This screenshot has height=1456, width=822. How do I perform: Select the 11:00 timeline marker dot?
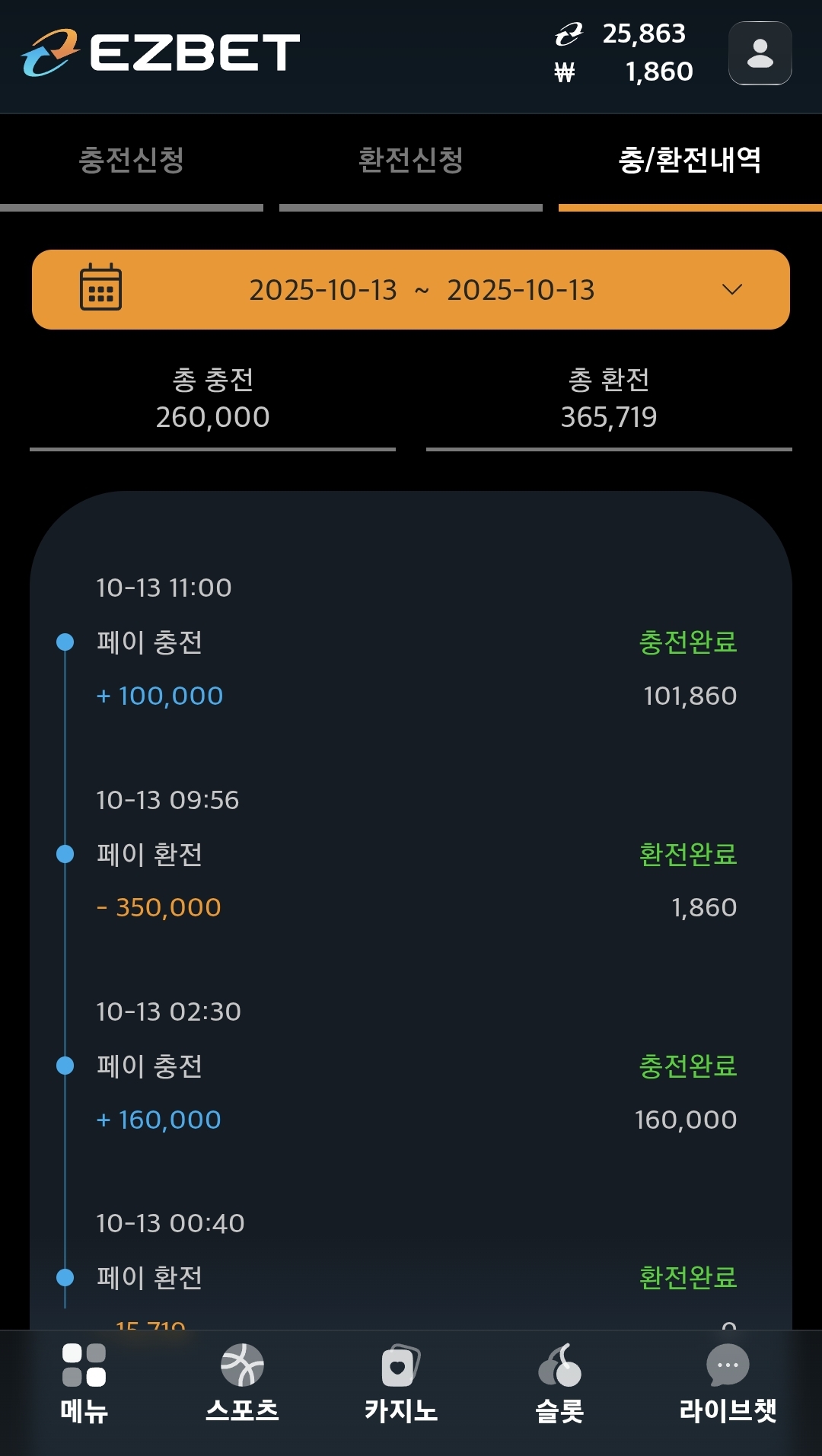coord(65,642)
